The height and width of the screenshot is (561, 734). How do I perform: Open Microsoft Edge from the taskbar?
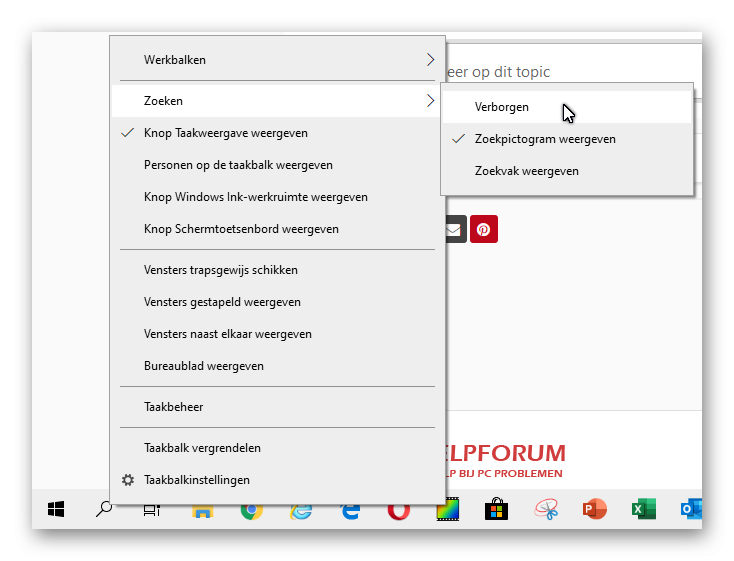click(350, 511)
